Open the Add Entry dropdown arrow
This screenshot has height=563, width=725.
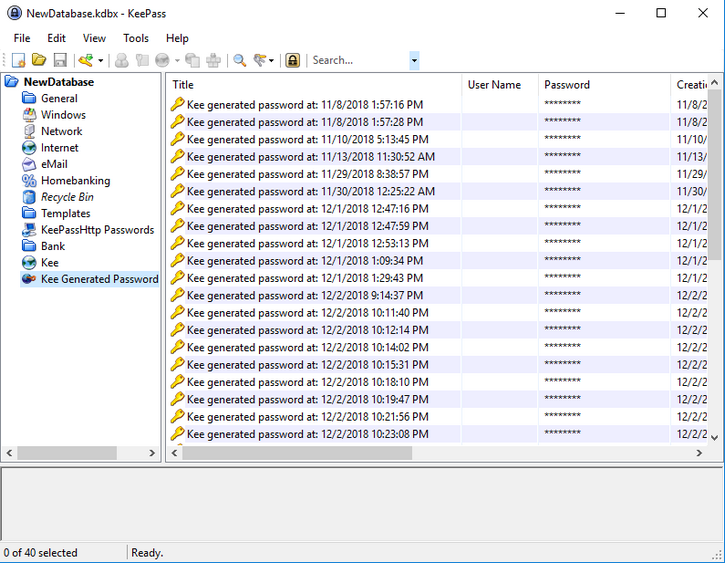(x=100, y=61)
